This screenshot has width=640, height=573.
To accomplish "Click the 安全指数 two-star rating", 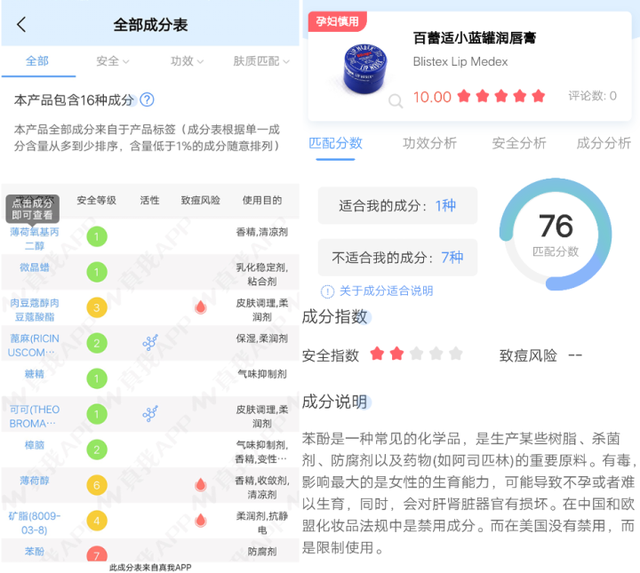I will [x=416, y=353].
